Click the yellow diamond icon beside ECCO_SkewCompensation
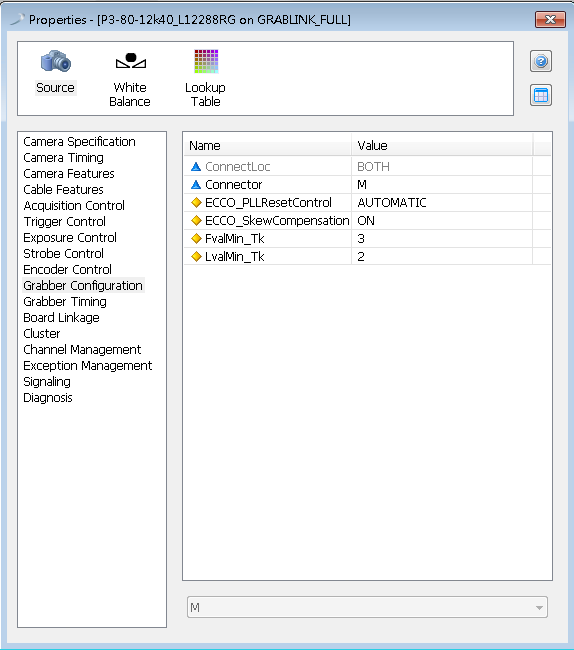Screen dimensions: 574x650 [x=196, y=221]
